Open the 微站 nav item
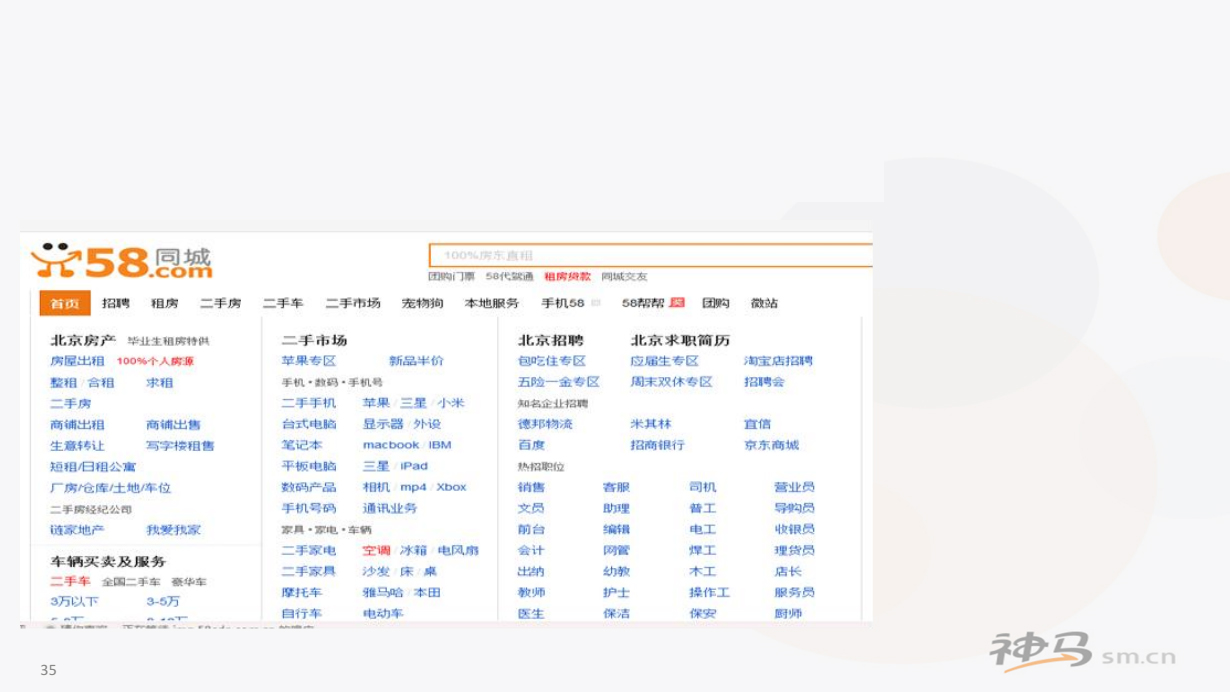This screenshot has width=1230, height=692. pyautogui.click(x=765, y=303)
